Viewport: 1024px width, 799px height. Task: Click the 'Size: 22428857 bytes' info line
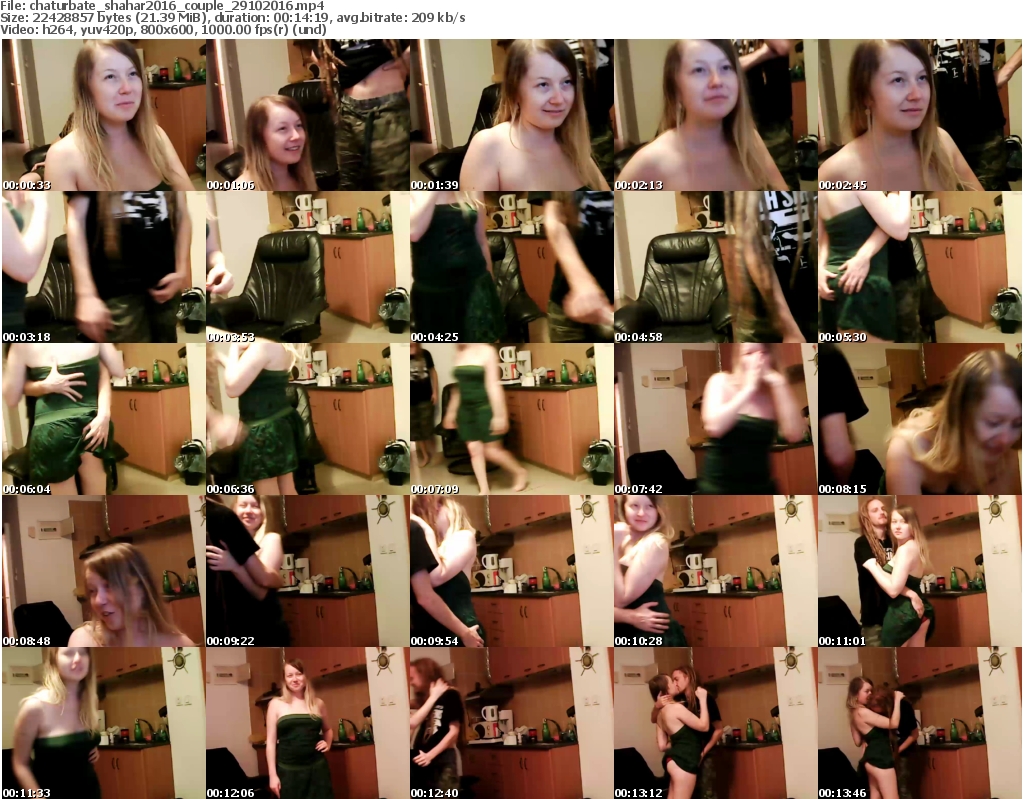point(232,18)
